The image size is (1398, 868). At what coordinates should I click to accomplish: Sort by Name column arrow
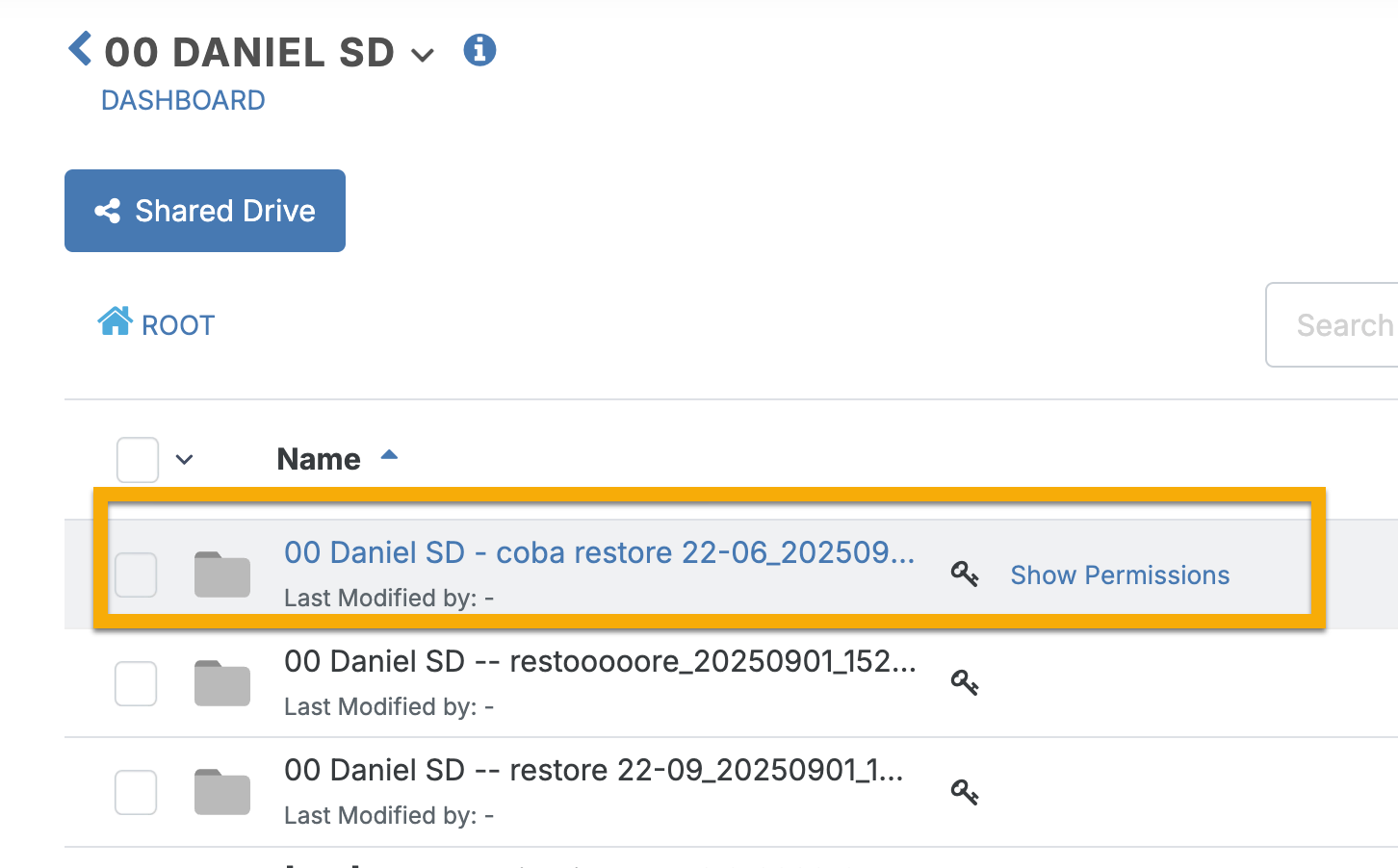point(389,455)
